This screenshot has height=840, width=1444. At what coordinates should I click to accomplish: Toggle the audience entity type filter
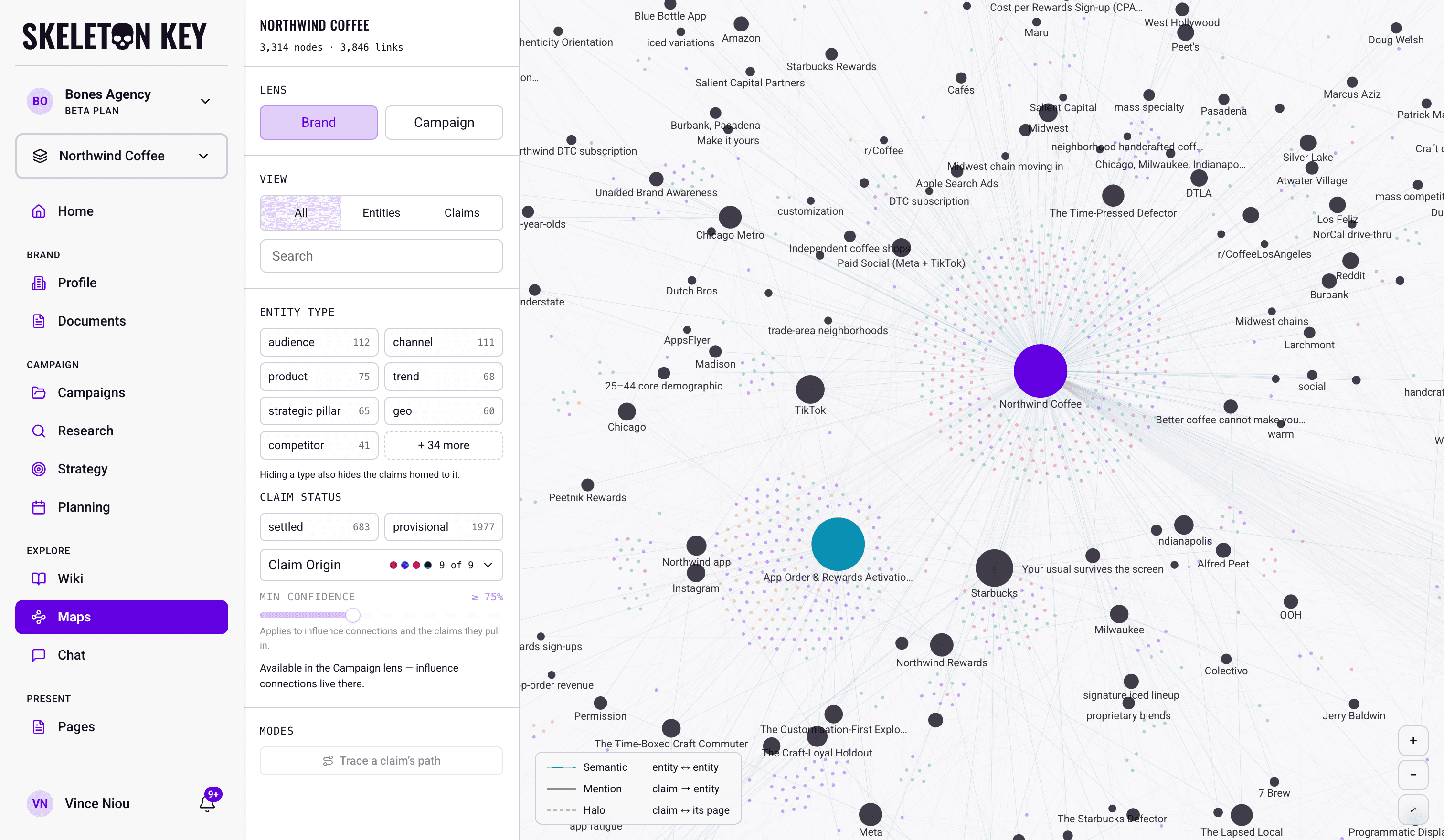[319, 342]
